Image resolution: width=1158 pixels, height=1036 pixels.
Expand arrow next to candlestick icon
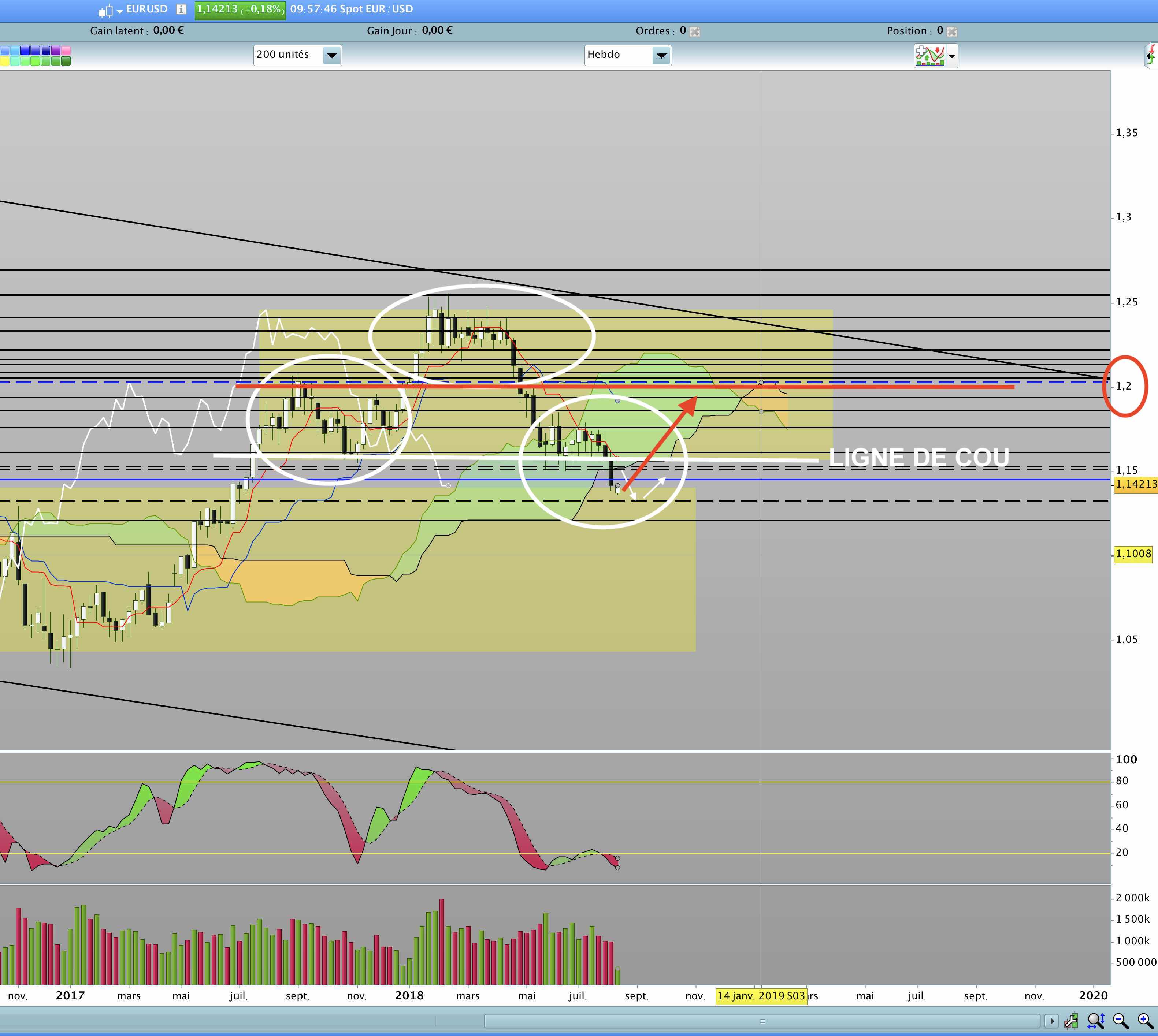[x=119, y=11]
